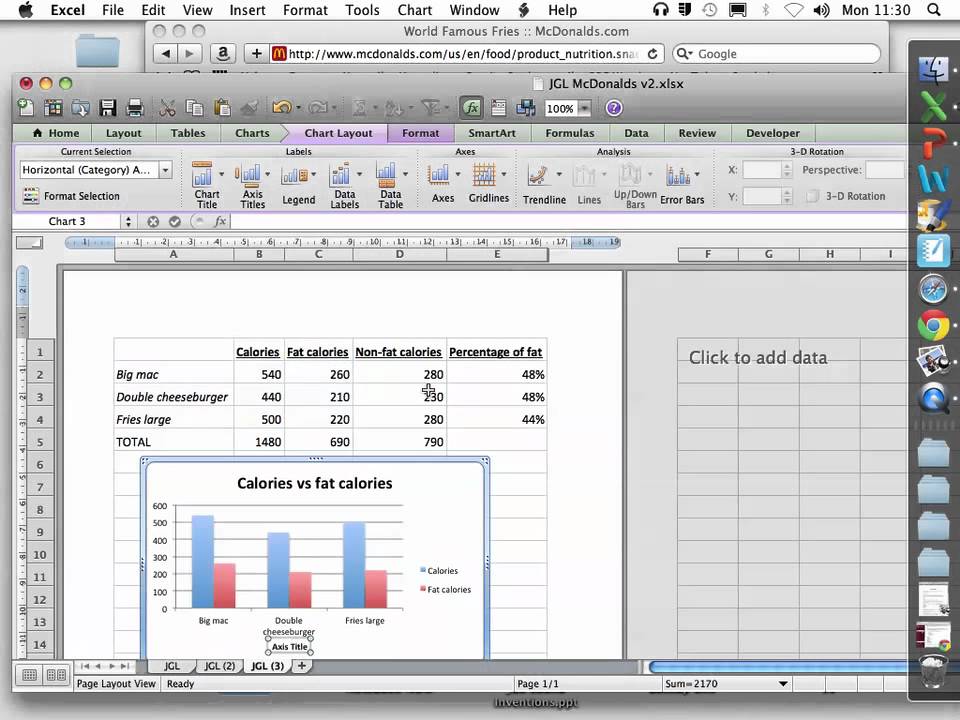
Task: Open the zoom 100% dropdown
Action: [x=585, y=109]
